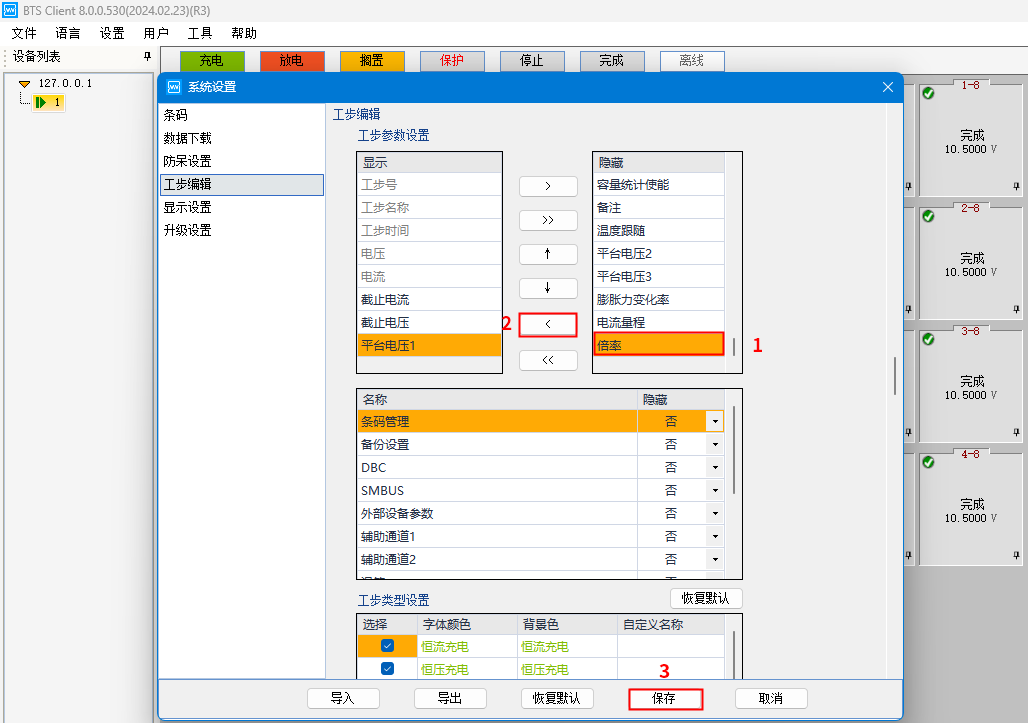Select channel tile 1-8 in main window

(971, 140)
